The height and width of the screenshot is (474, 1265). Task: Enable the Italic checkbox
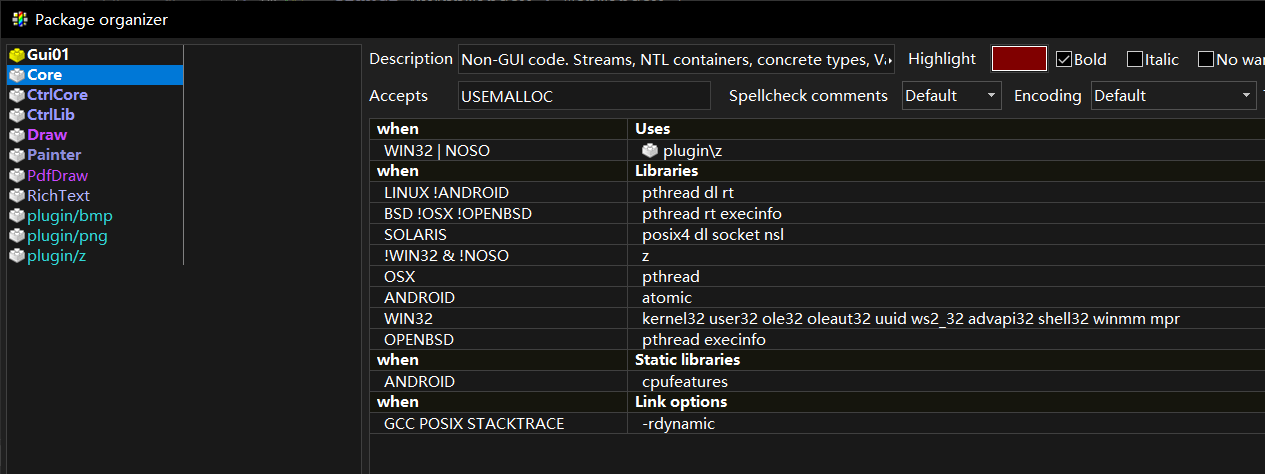[1135, 59]
